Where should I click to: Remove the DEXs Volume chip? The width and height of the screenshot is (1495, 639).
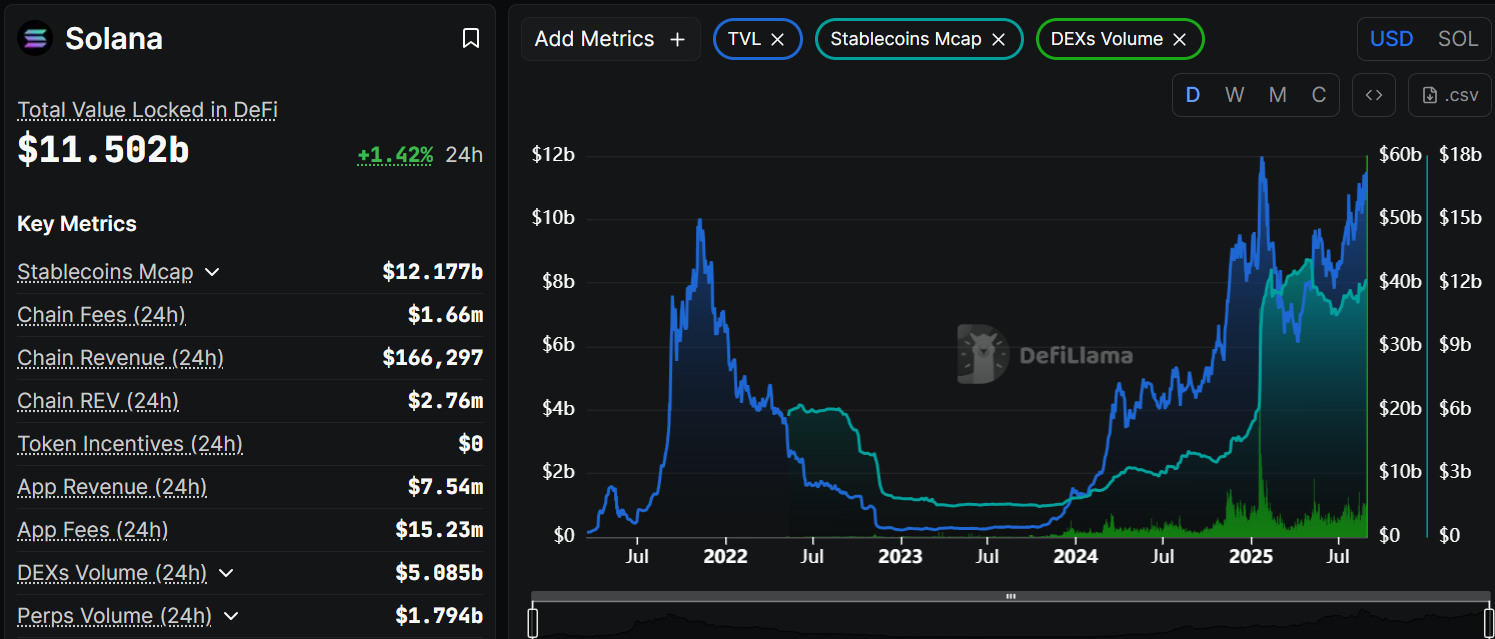click(1179, 39)
